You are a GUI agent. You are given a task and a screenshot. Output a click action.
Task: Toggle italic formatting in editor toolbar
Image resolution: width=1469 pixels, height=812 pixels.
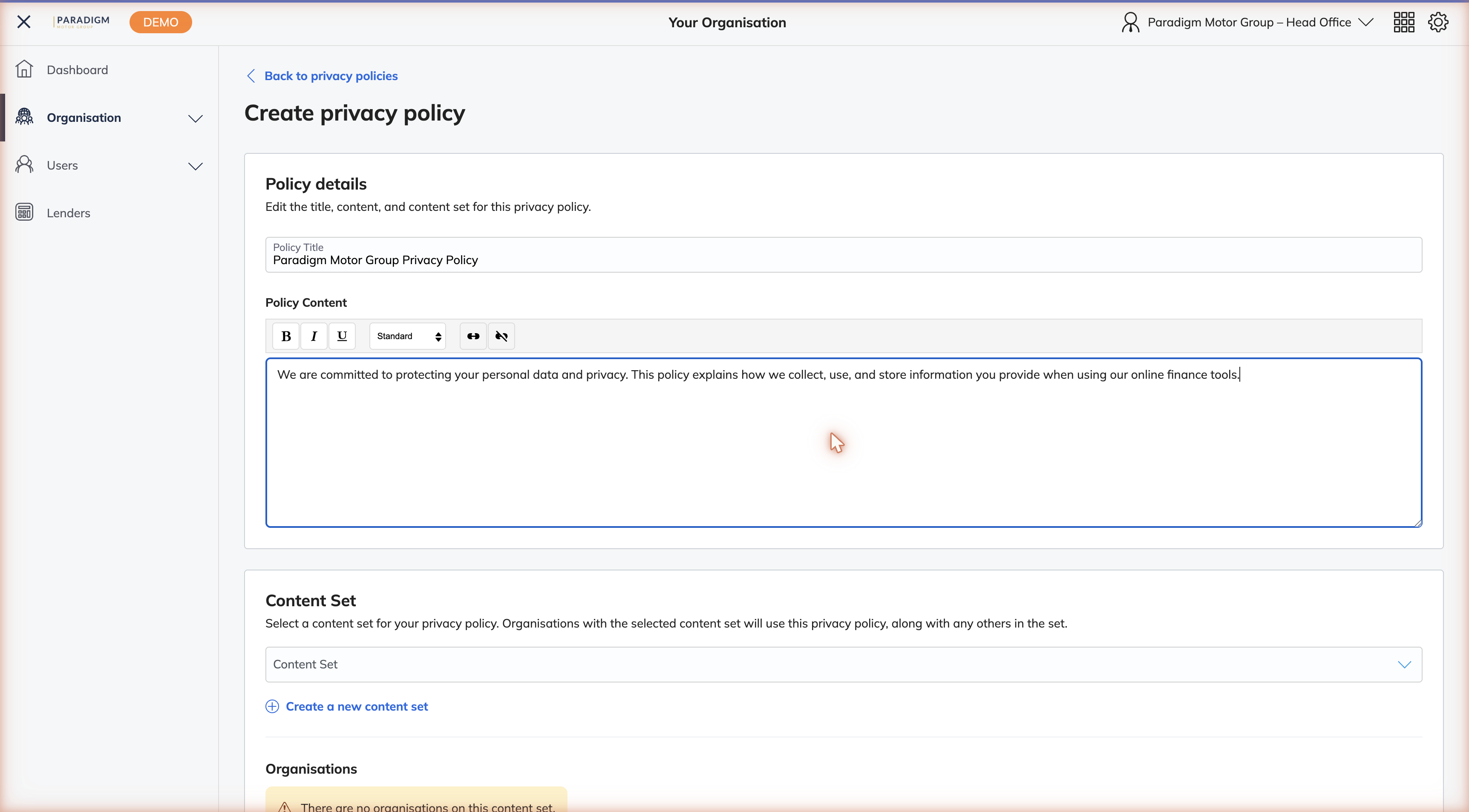[314, 336]
